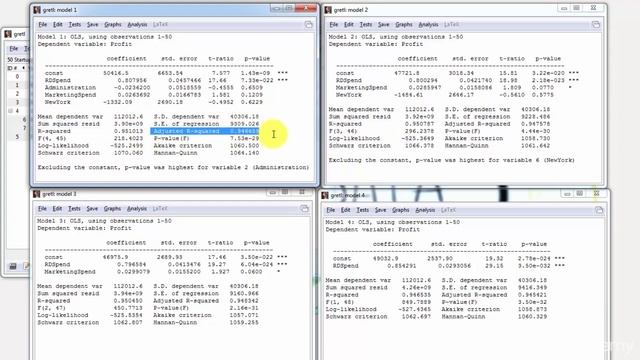Viewport: 640px width, 360px height.
Task: Click Administration coefficient row in model 1
Action: coord(154,87)
